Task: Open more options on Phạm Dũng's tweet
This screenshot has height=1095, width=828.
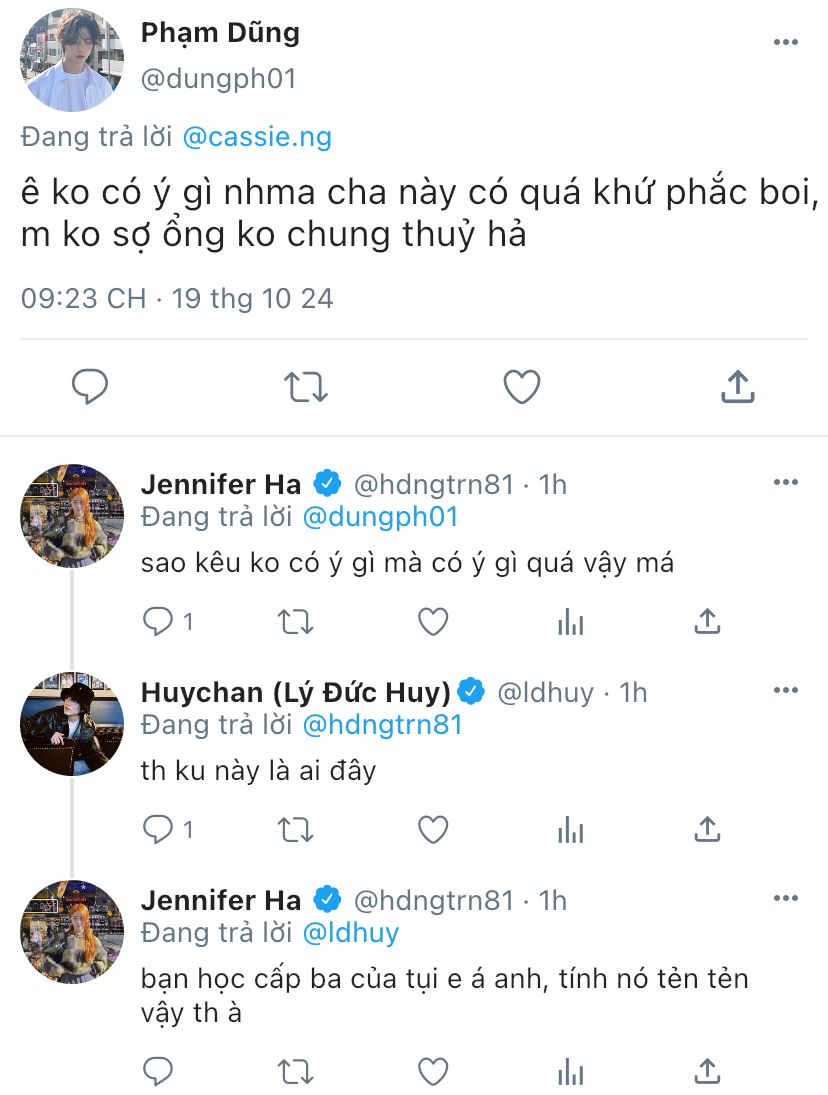Action: click(x=786, y=42)
